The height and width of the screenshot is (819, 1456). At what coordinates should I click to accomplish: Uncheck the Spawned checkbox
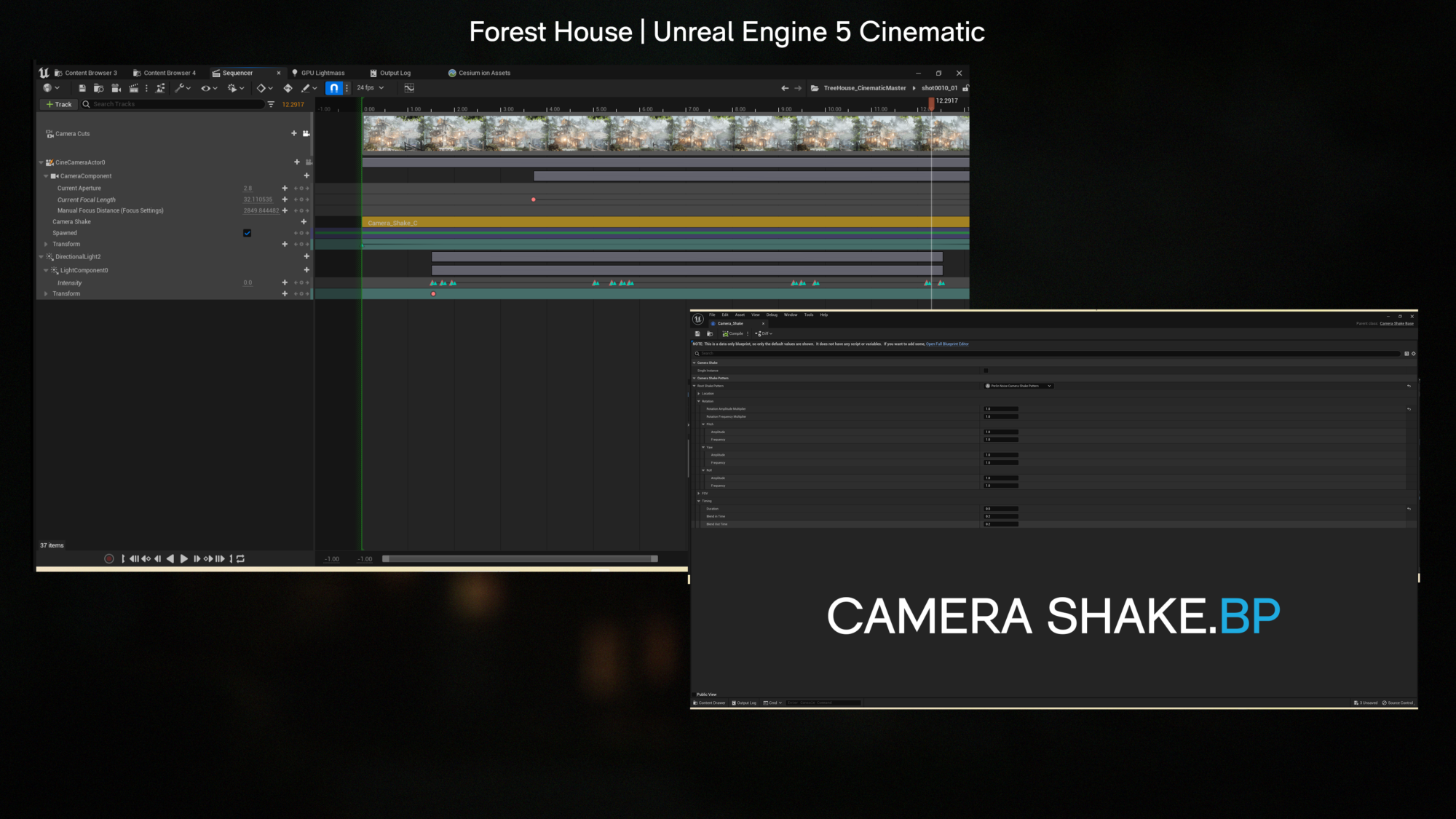(248, 233)
